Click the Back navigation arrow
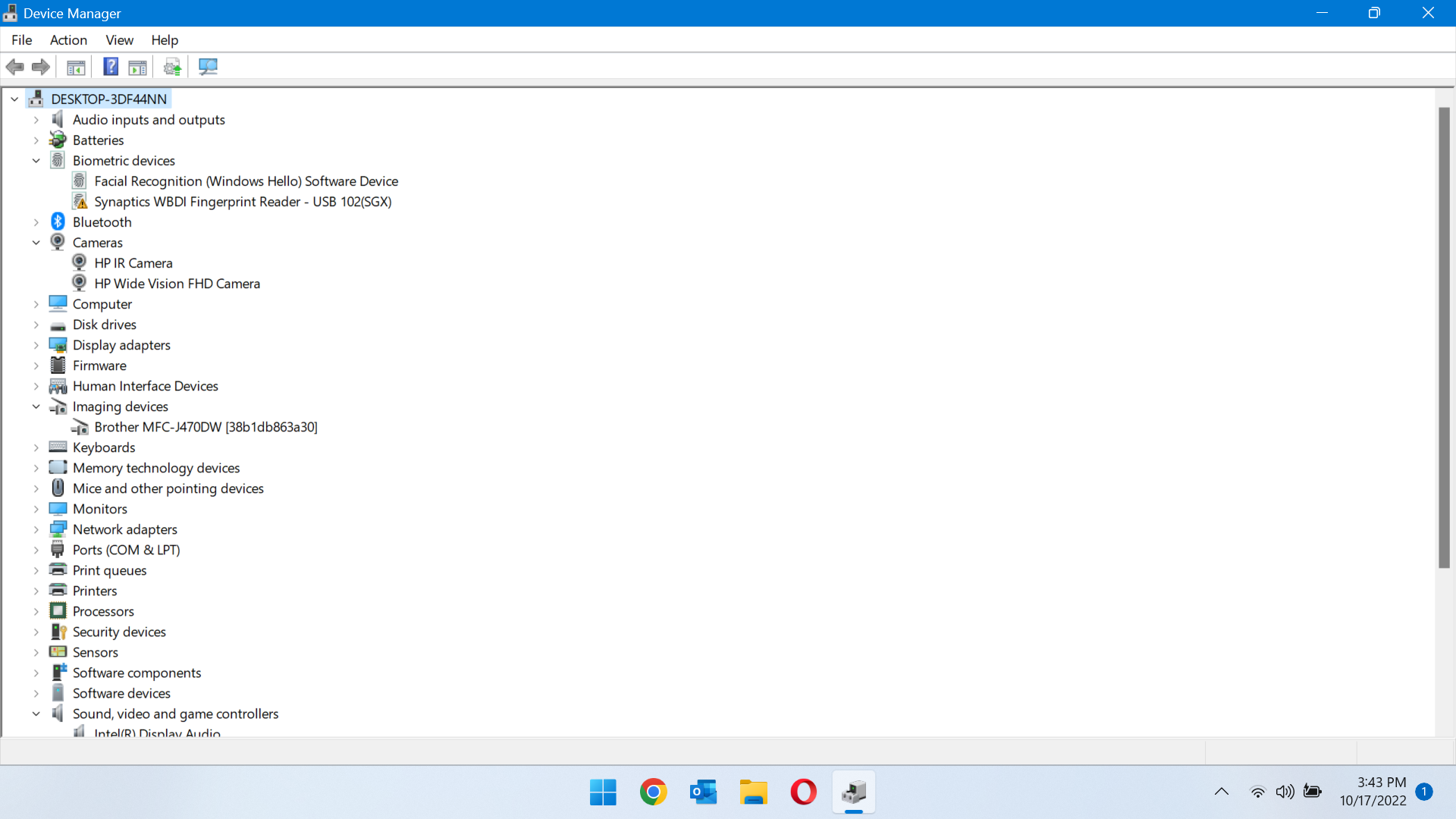Screen dimensions: 1456x819 coord(14,67)
